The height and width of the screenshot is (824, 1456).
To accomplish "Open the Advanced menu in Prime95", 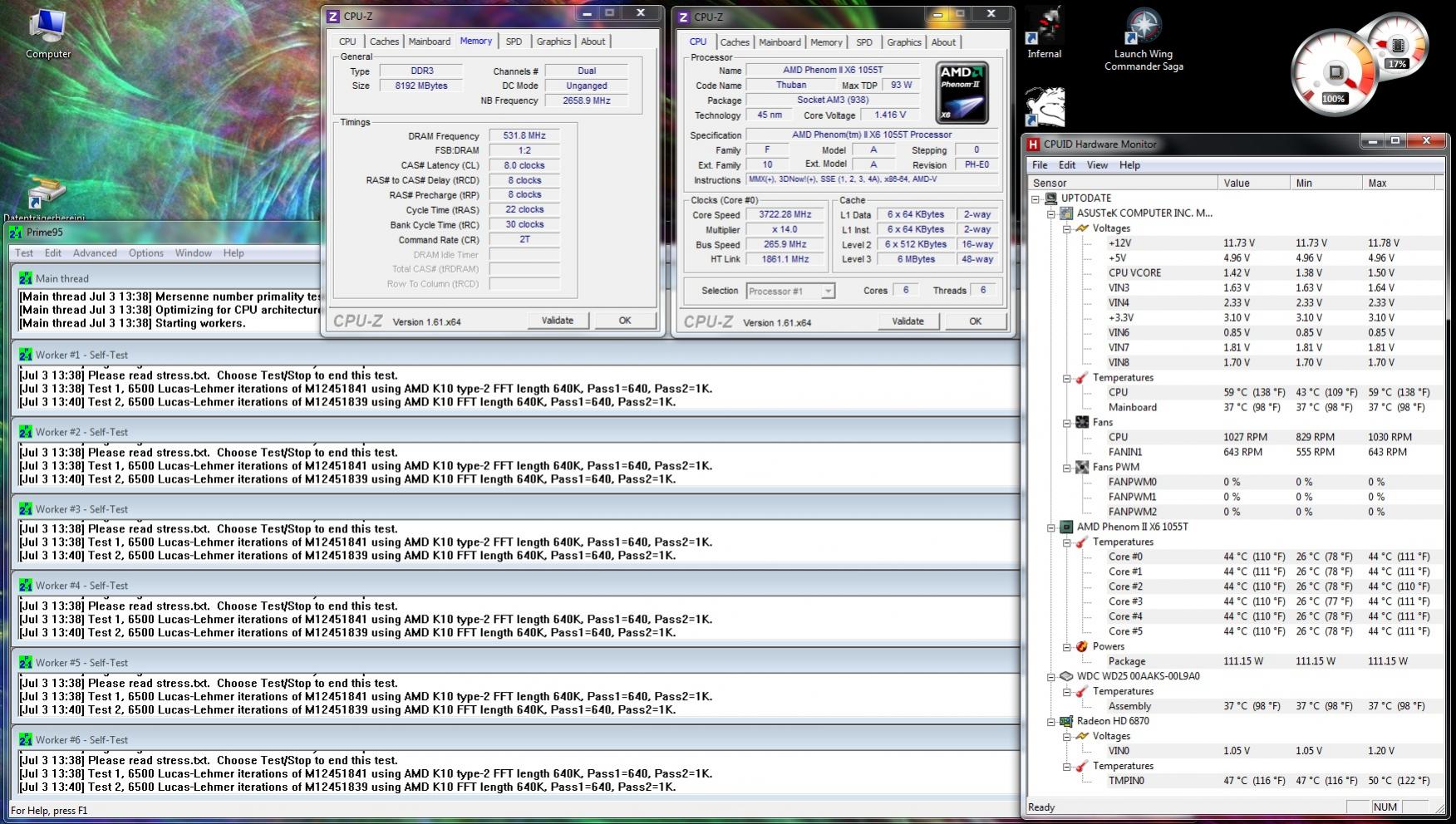I will [95, 253].
